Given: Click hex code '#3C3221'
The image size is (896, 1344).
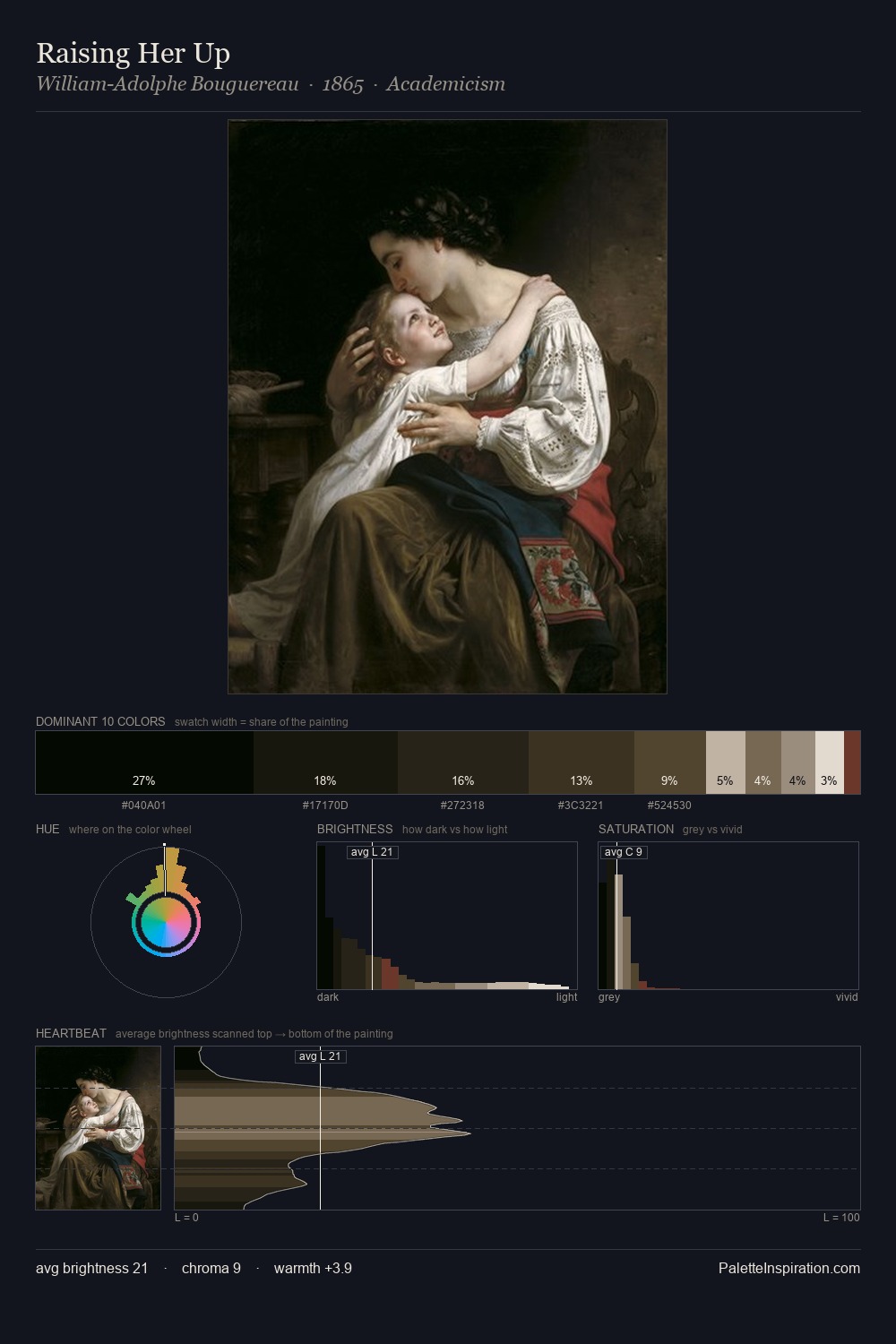Looking at the screenshot, I should tap(581, 805).
